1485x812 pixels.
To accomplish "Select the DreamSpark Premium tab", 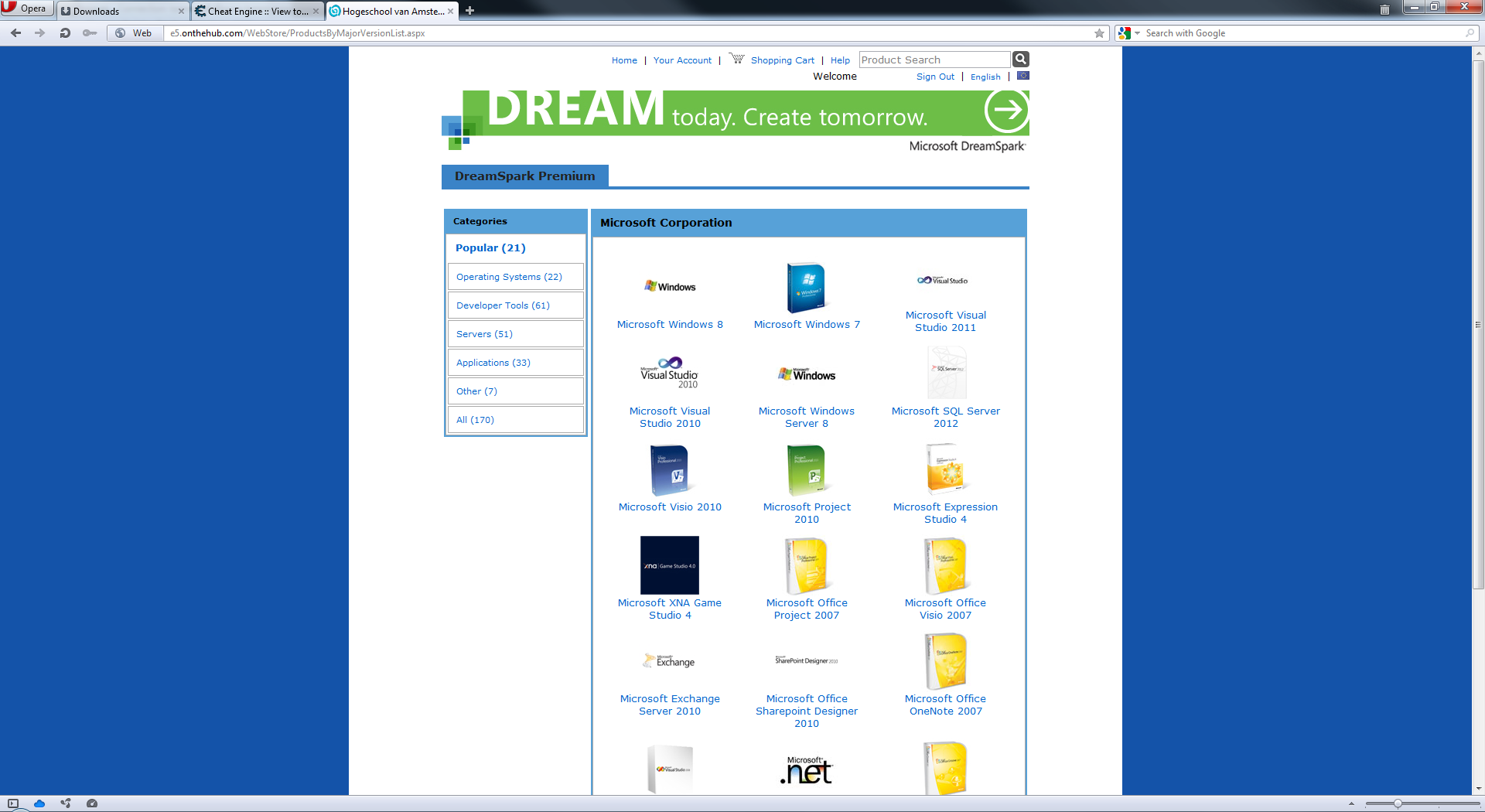I will pyautogui.click(x=524, y=176).
